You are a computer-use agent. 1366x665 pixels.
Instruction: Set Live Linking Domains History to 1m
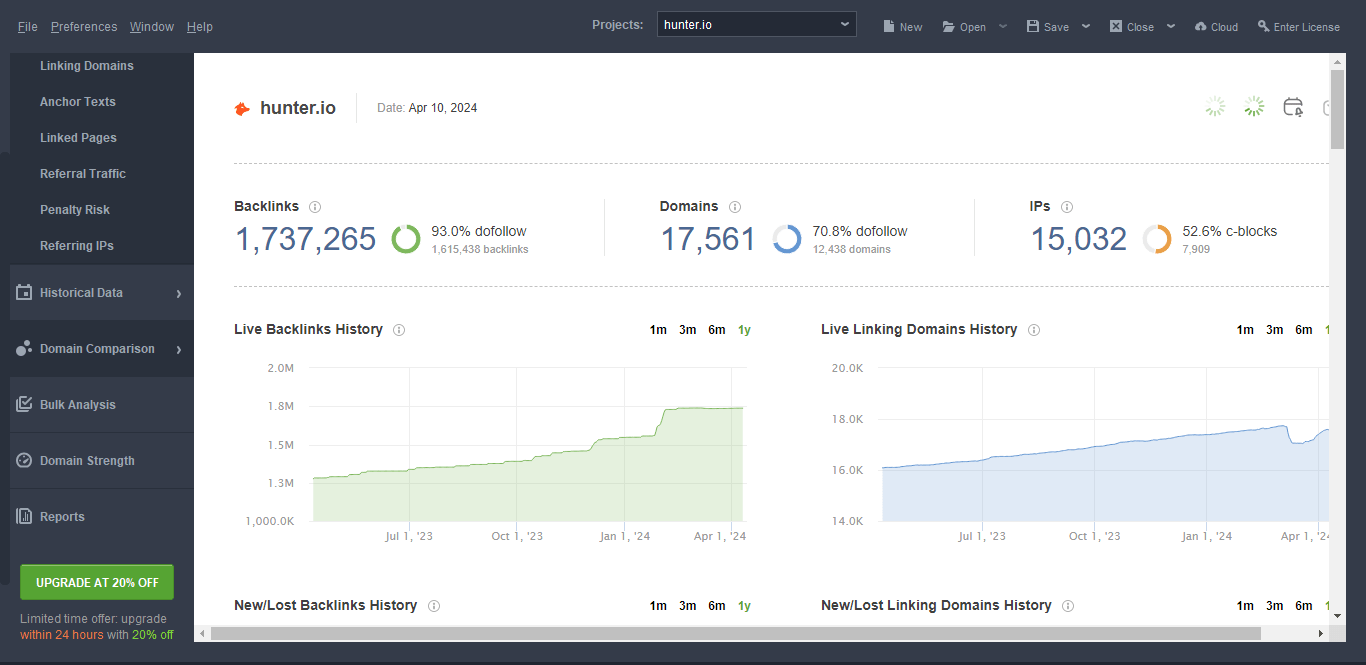coord(1245,330)
